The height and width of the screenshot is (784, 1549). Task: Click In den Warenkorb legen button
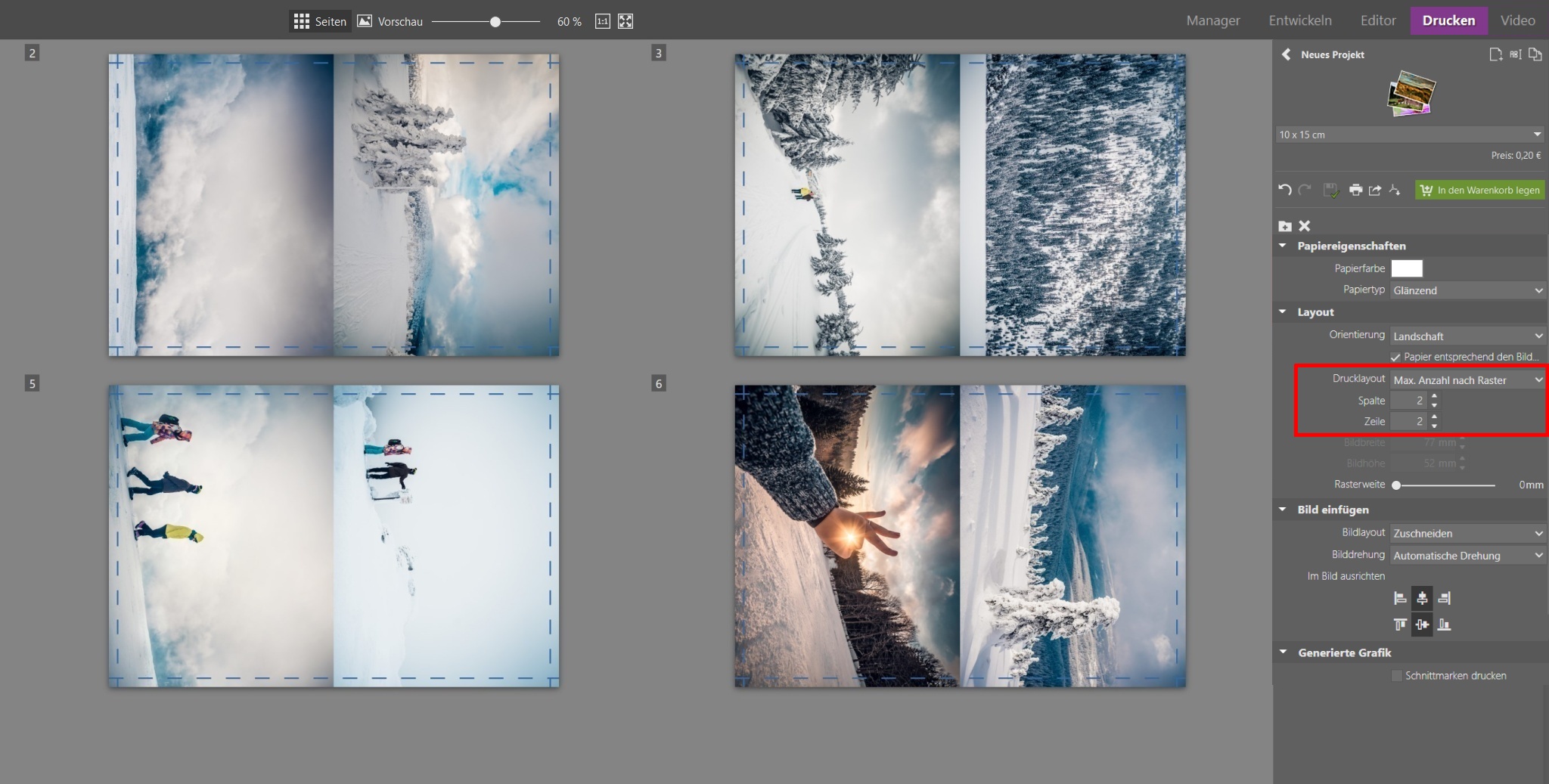(1479, 190)
